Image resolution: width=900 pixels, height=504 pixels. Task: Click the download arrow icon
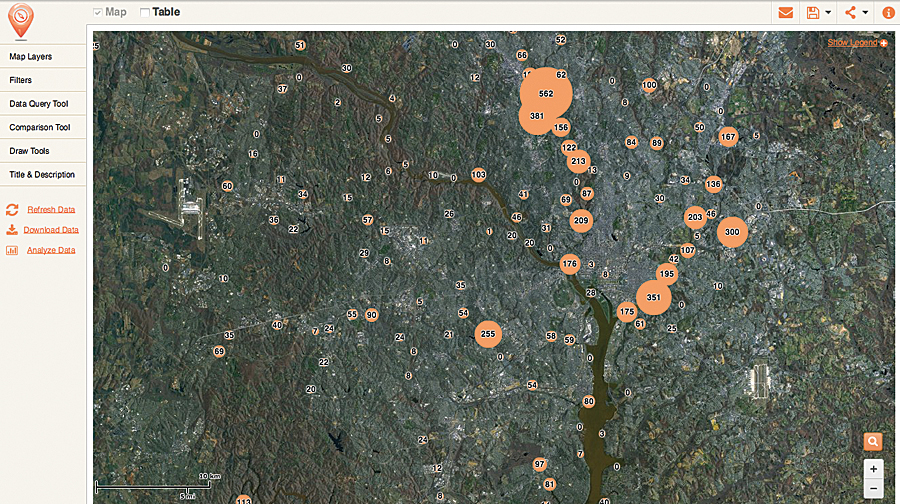point(12,230)
